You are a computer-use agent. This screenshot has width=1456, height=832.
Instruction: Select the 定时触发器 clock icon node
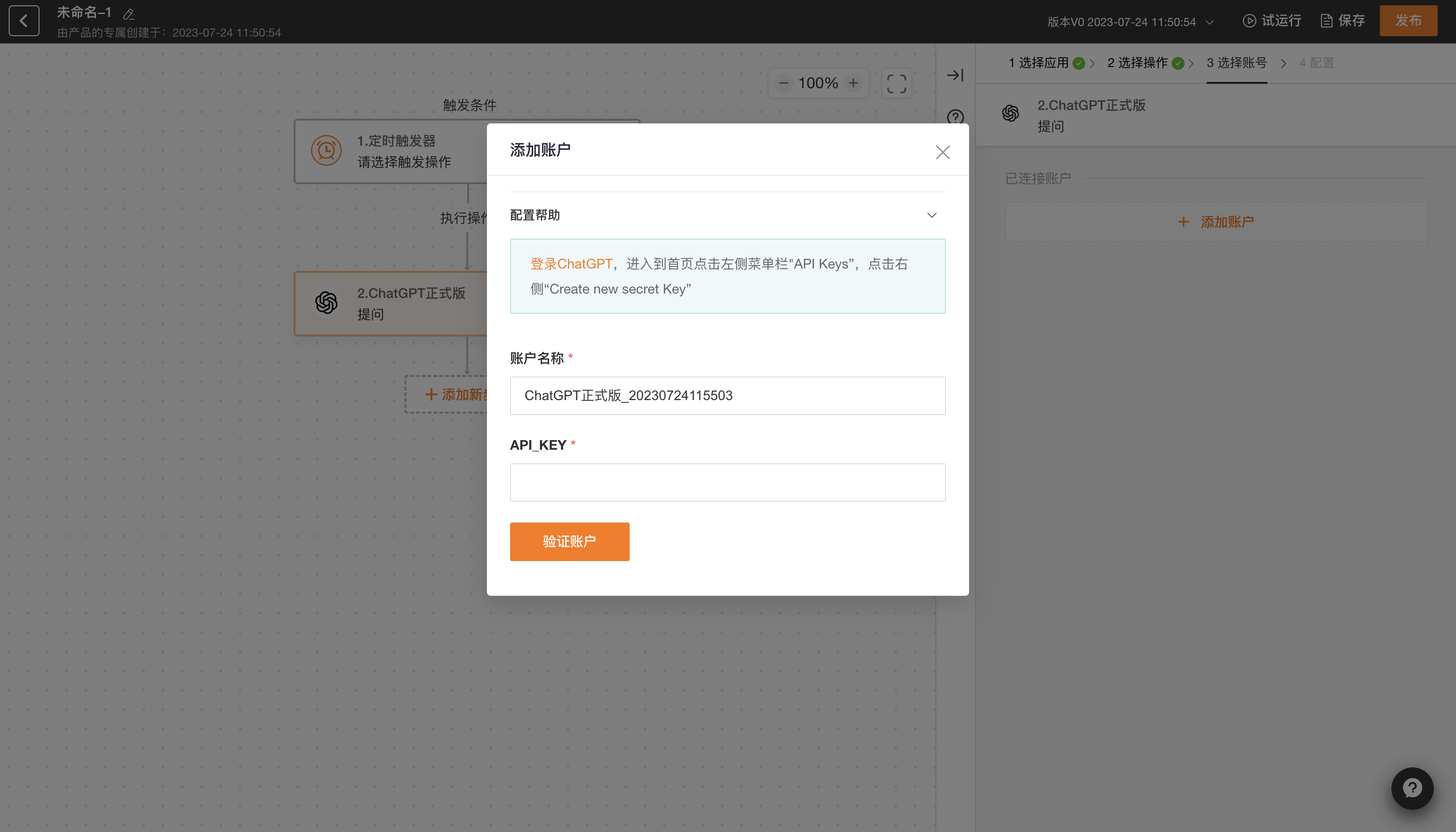[326, 151]
